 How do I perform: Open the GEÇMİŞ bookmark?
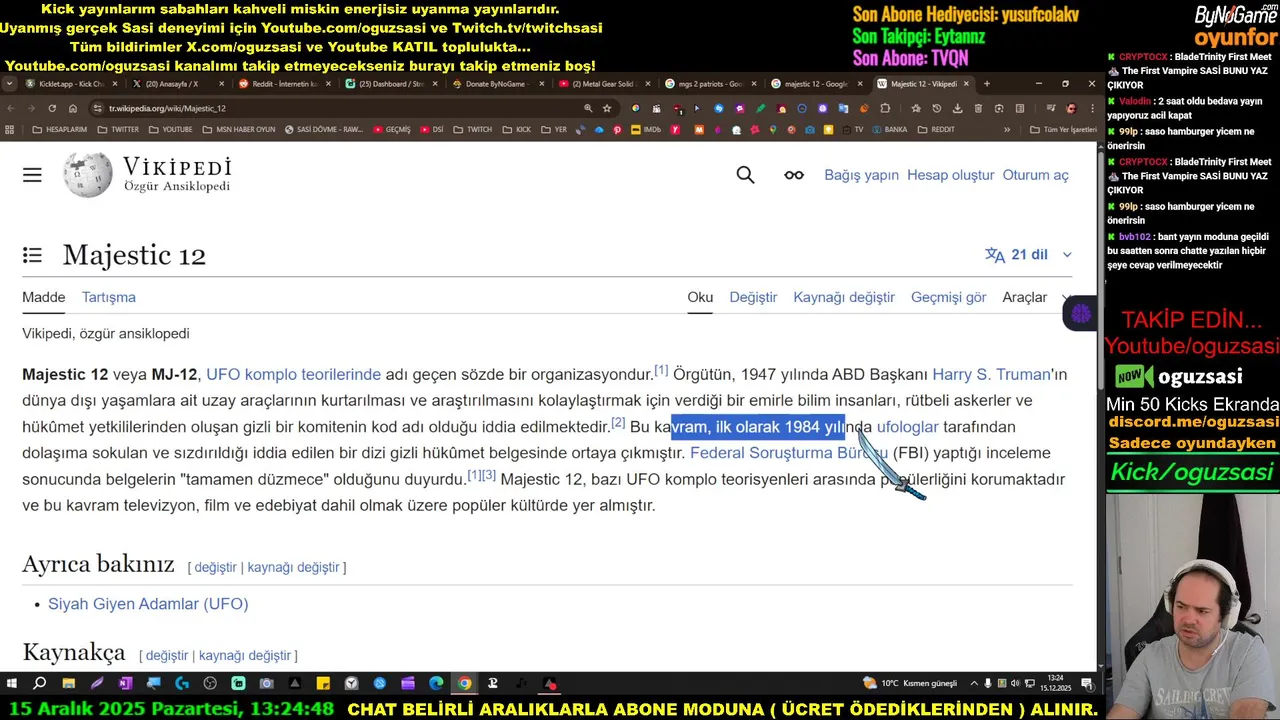pos(391,129)
